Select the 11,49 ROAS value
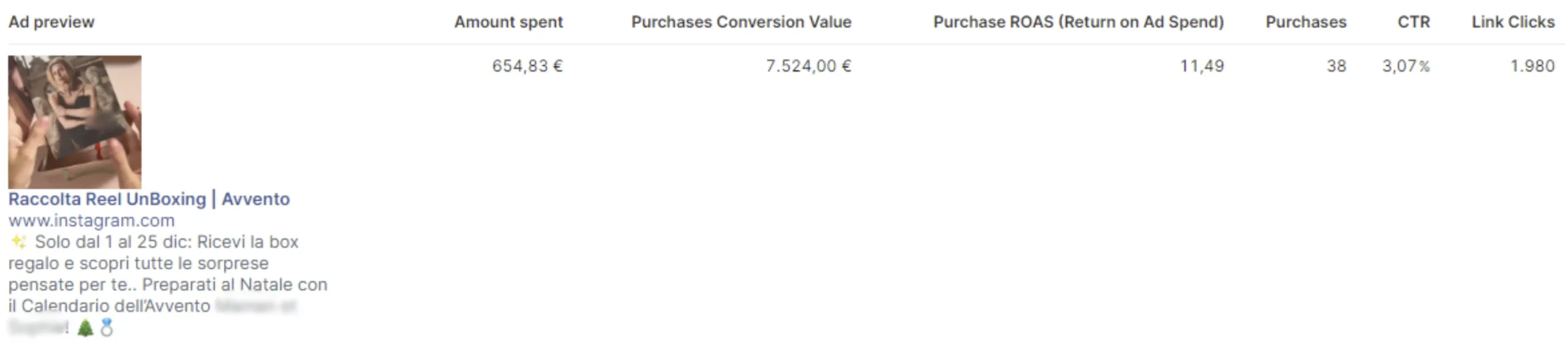1568x352 pixels. tap(1202, 66)
